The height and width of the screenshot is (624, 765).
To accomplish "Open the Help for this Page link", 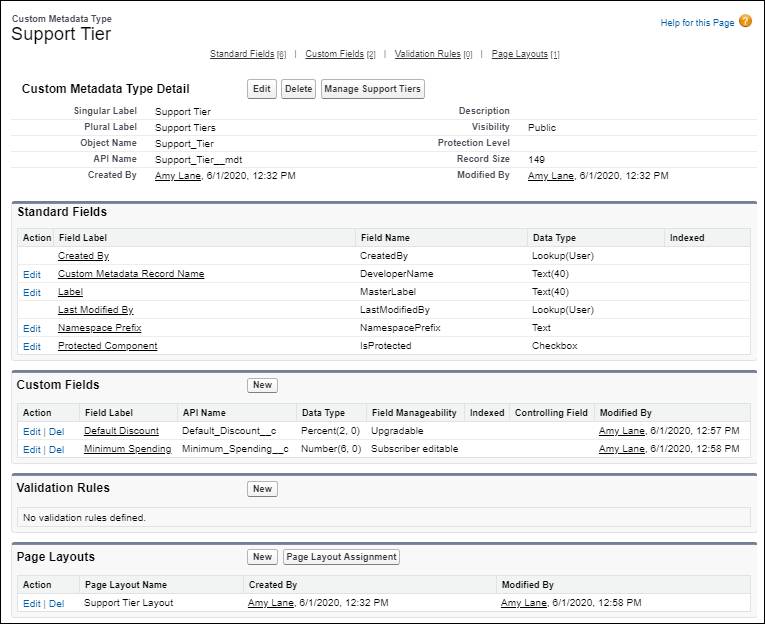I will point(697,22).
